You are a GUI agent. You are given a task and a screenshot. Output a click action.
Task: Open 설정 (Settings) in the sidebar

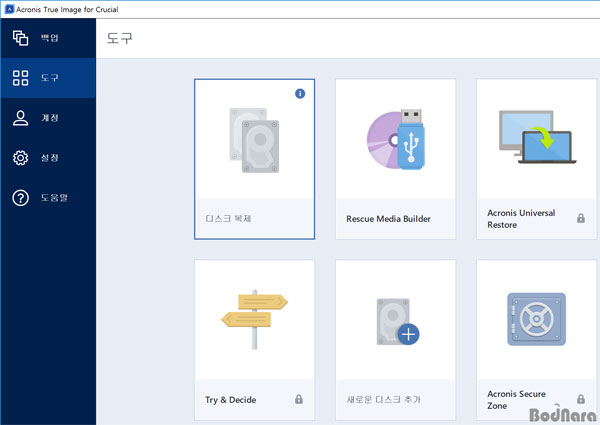(48, 158)
